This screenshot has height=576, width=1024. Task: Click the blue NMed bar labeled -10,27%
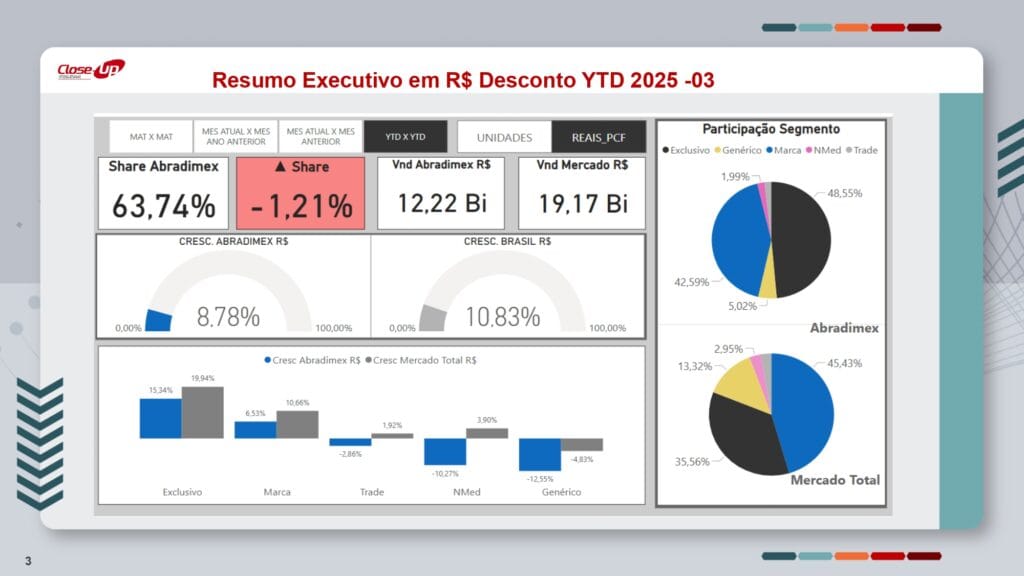445,451
